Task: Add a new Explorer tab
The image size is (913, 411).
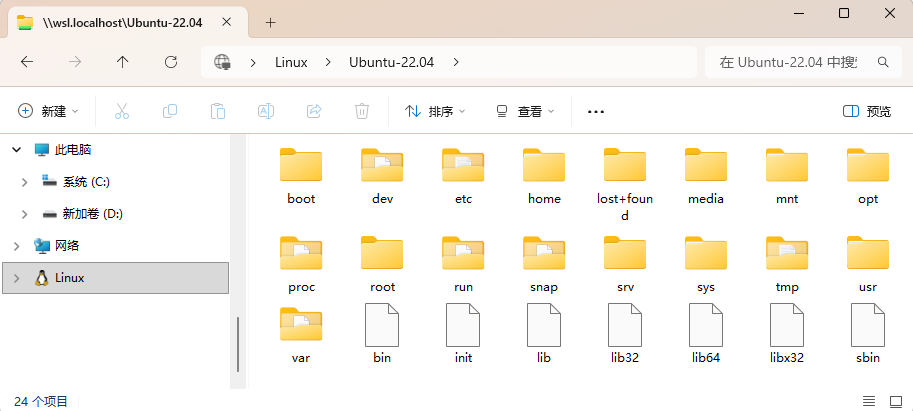Action: pyautogui.click(x=270, y=23)
